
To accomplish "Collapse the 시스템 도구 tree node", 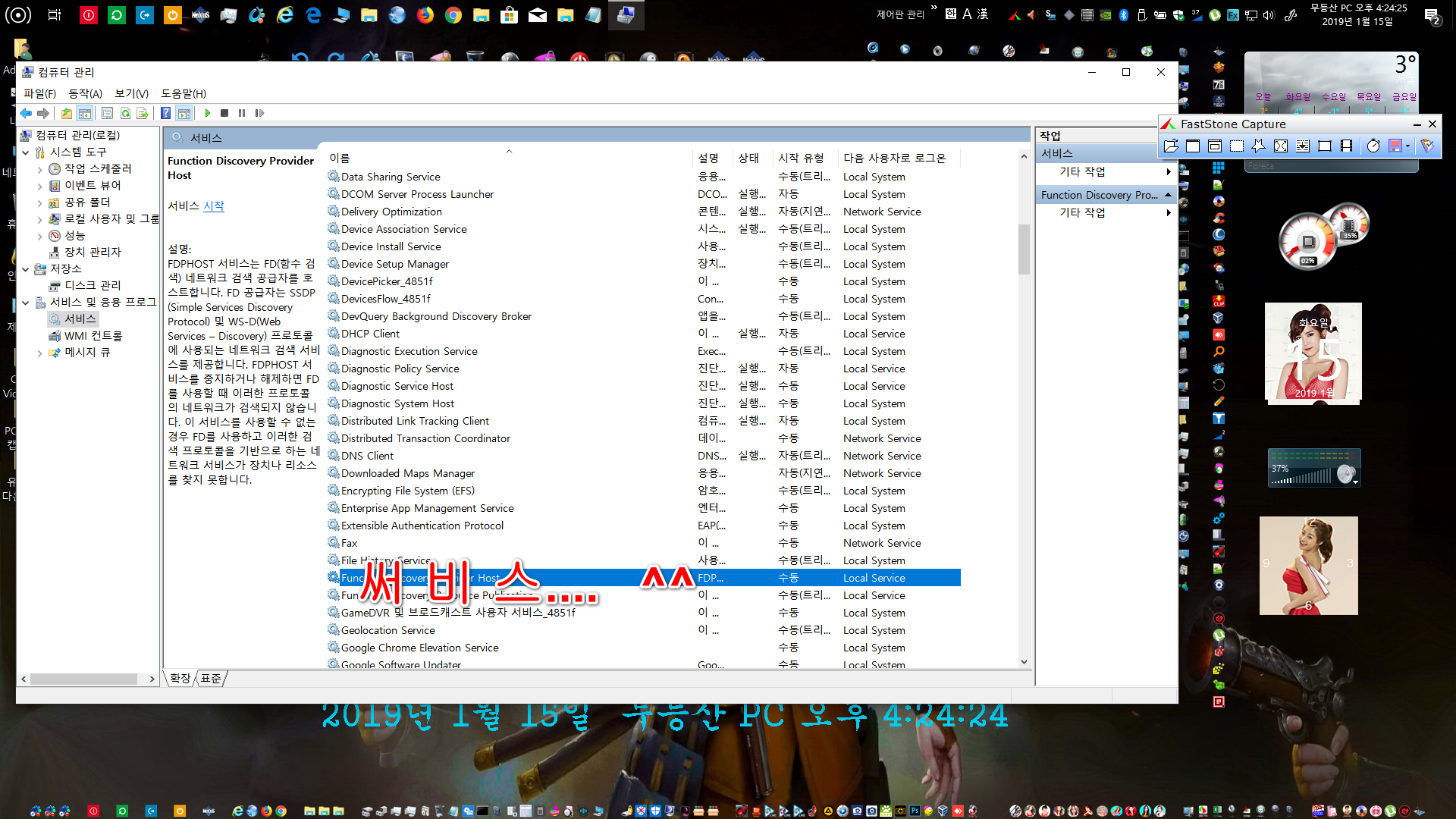I will click(26, 152).
